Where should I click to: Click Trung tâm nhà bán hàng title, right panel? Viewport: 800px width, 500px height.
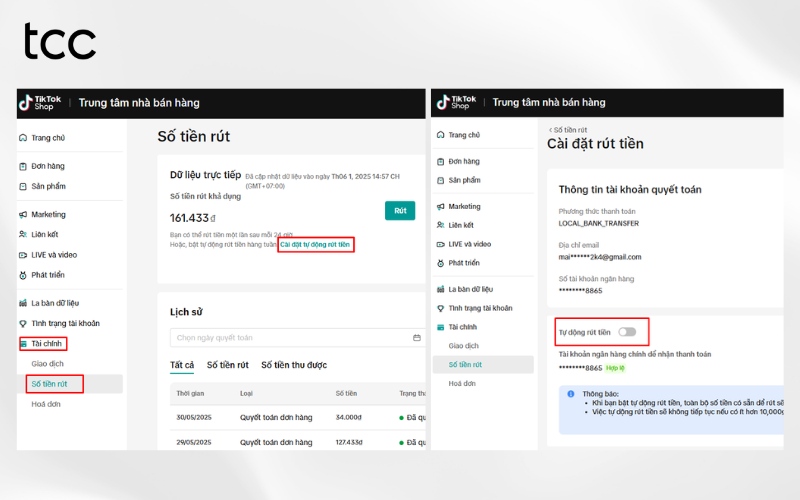pos(549,103)
